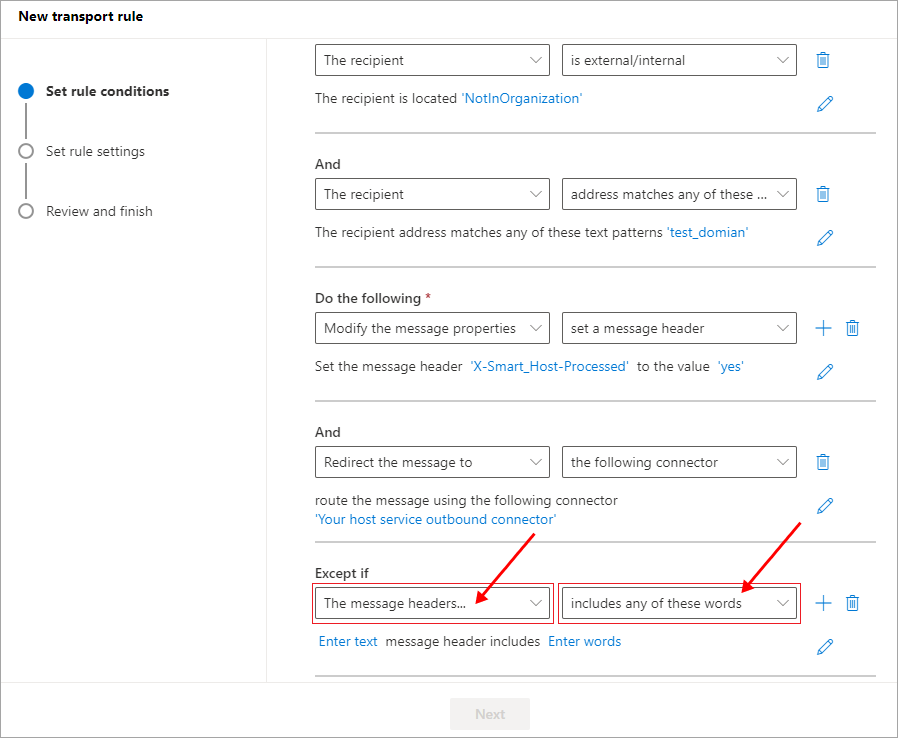The image size is (898, 738).
Task: Edit the X-Smart_Host-Processed header action
Action: coord(825,372)
